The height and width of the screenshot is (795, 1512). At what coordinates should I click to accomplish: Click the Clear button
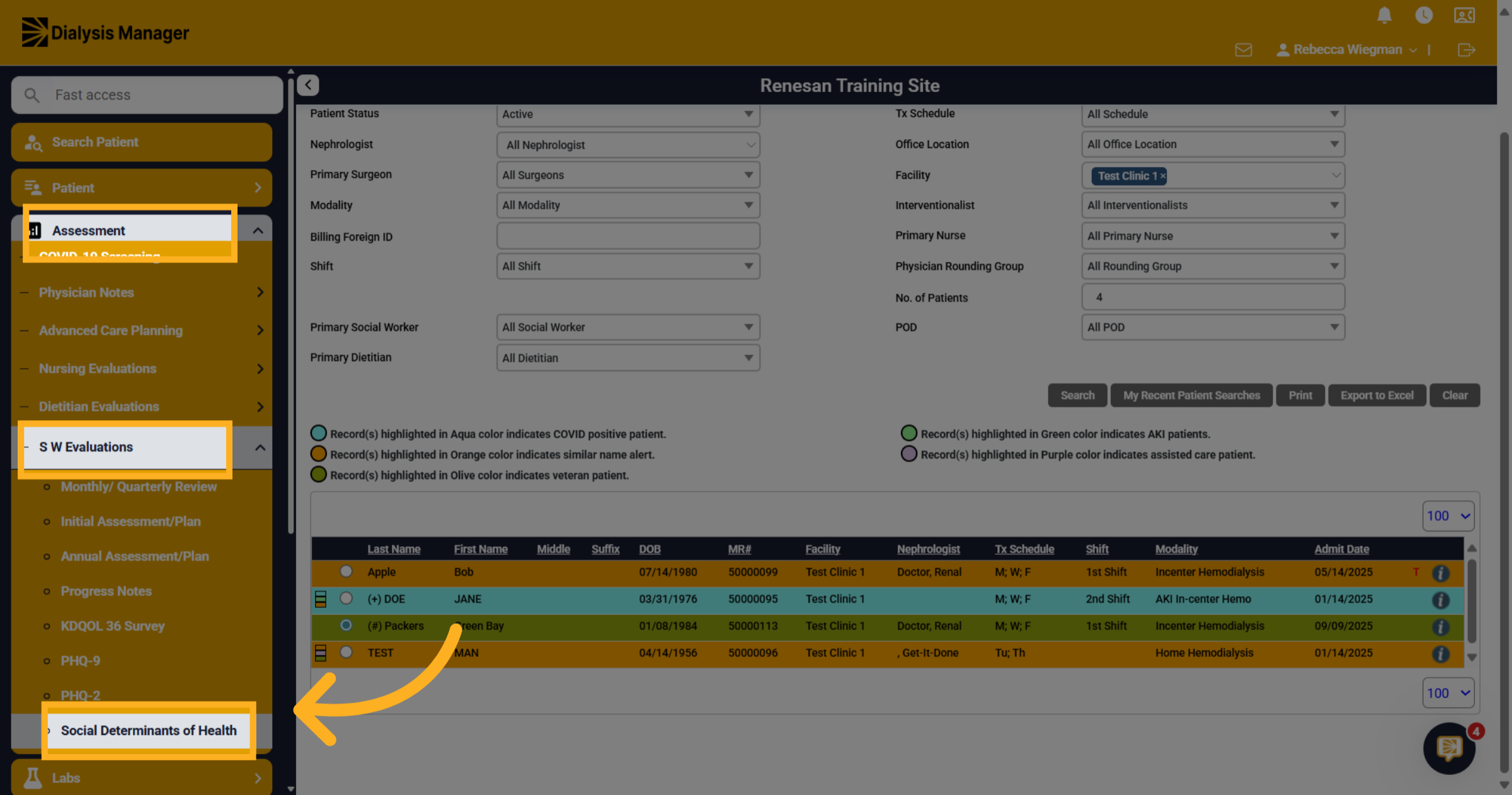pos(1455,396)
